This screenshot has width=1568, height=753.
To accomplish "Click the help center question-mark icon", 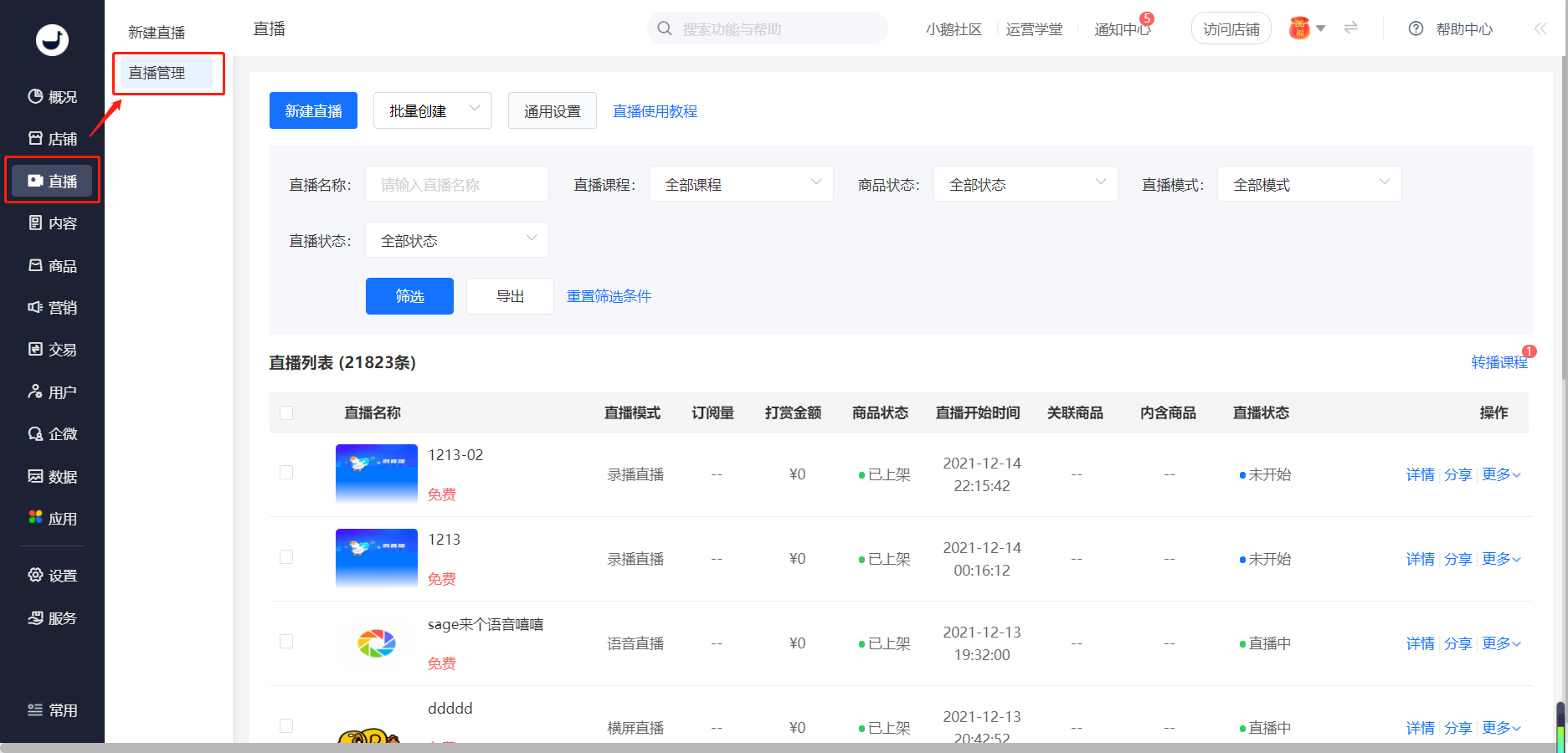I will (x=1416, y=28).
